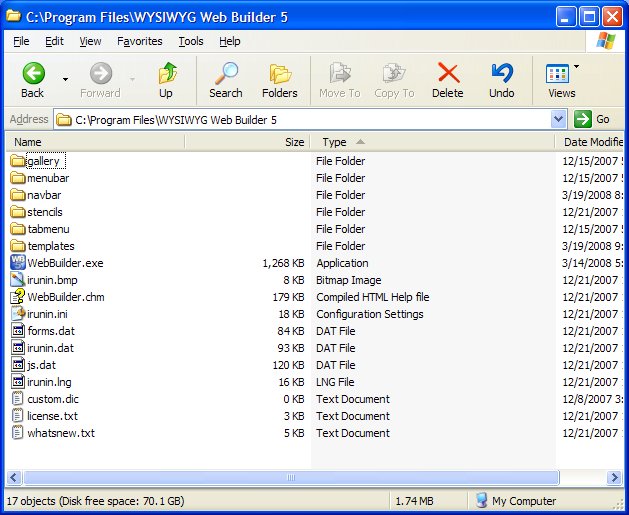Toggle the Folders pane icon
Viewport: 629px width, 515px height.
(280, 74)
